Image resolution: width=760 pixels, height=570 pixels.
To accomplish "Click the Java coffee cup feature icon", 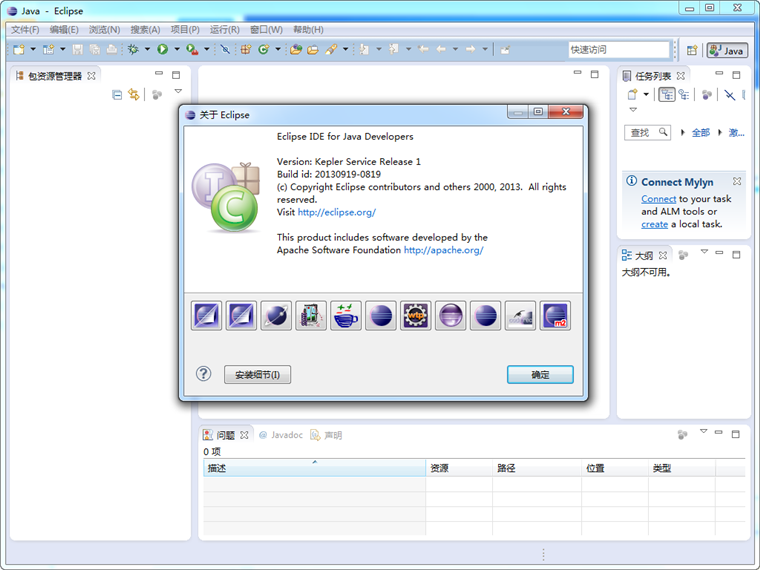I will point(346,316).
